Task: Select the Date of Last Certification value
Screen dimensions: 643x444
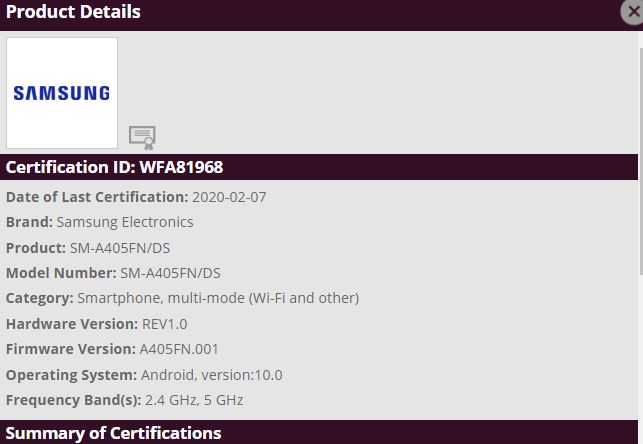Action: (229, 197)
